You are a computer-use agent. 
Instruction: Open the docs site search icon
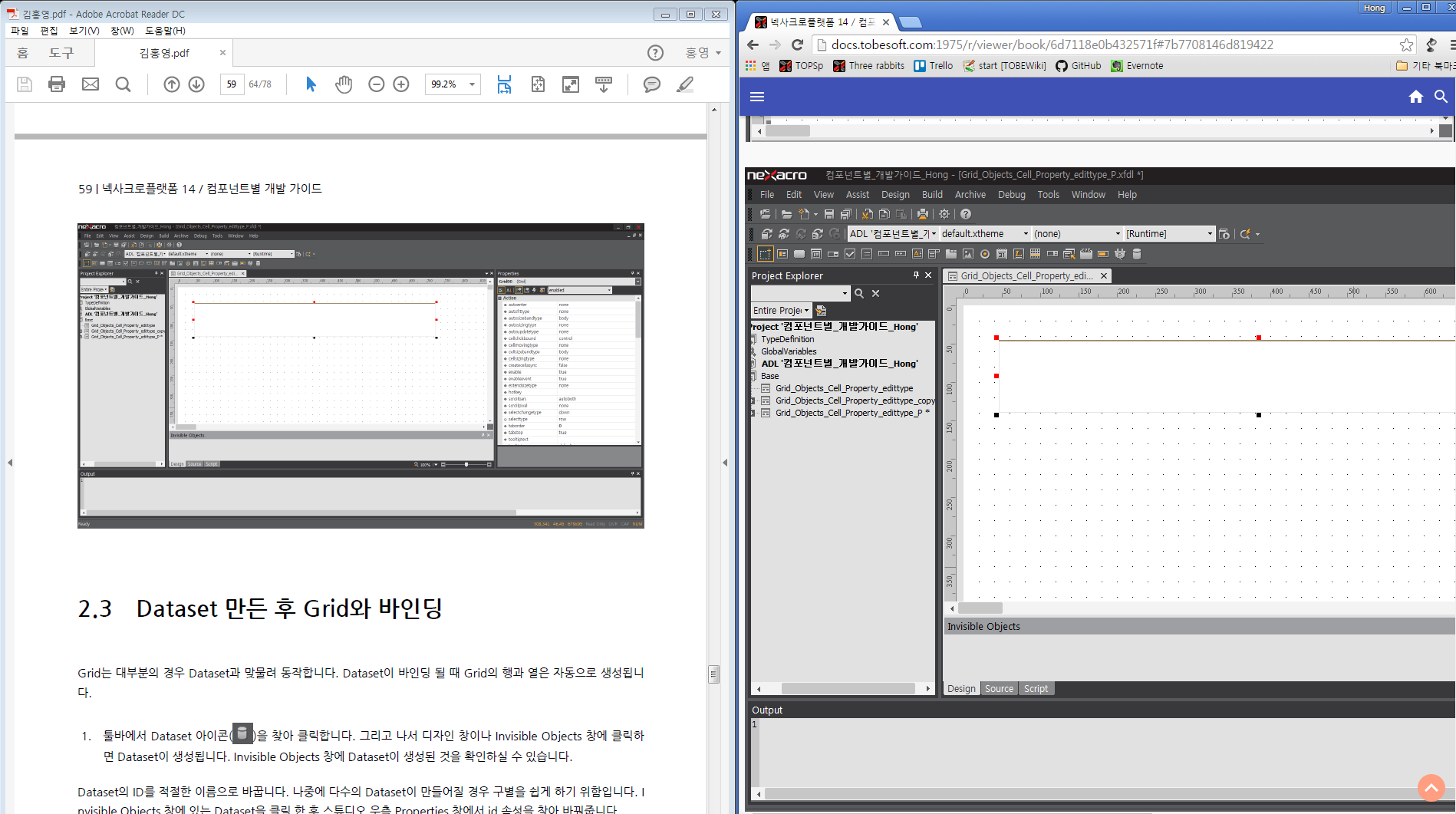click(x=1441, y=97)
